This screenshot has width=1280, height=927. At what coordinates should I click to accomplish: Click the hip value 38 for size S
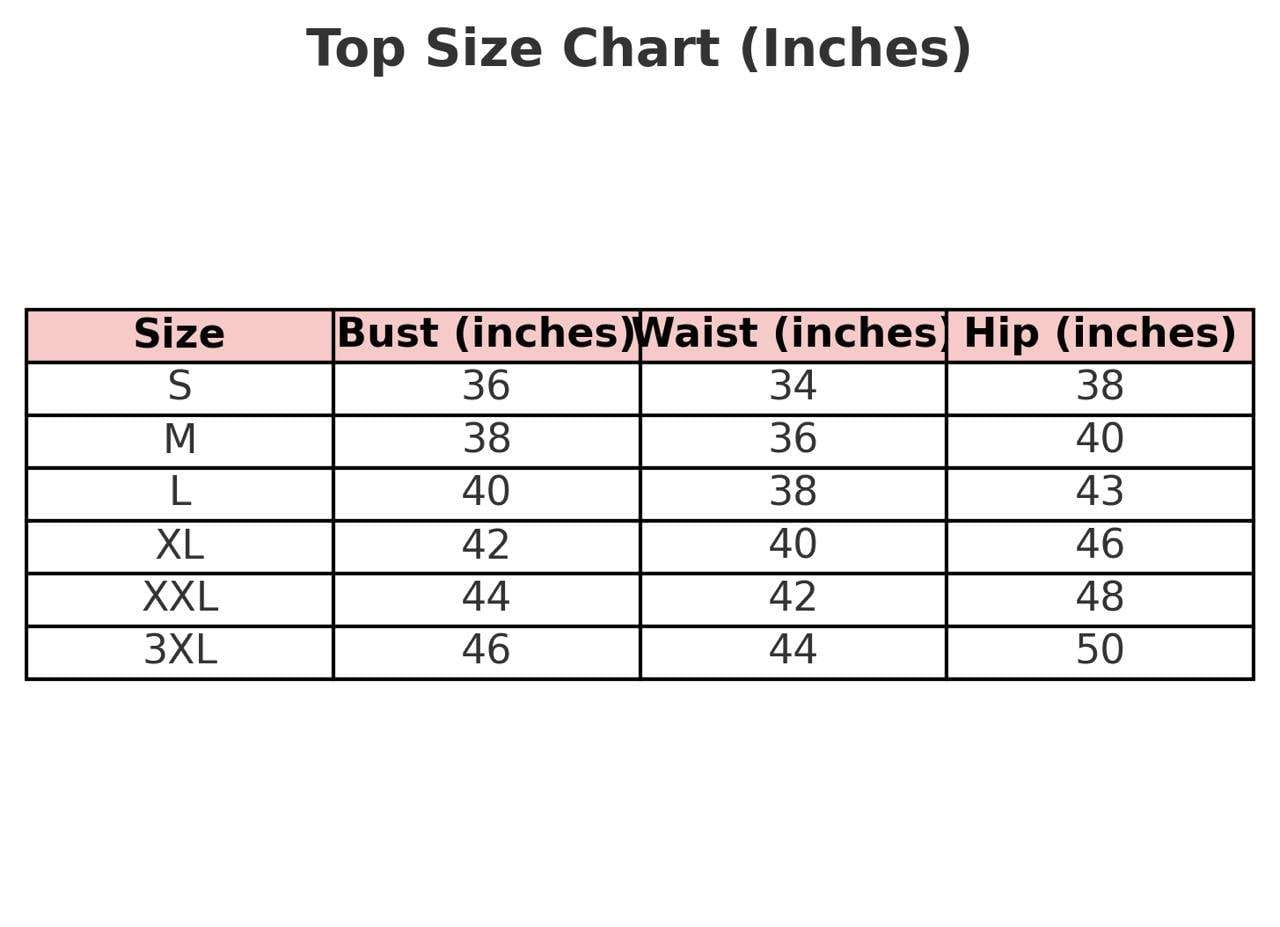(x=1099, y=387)
